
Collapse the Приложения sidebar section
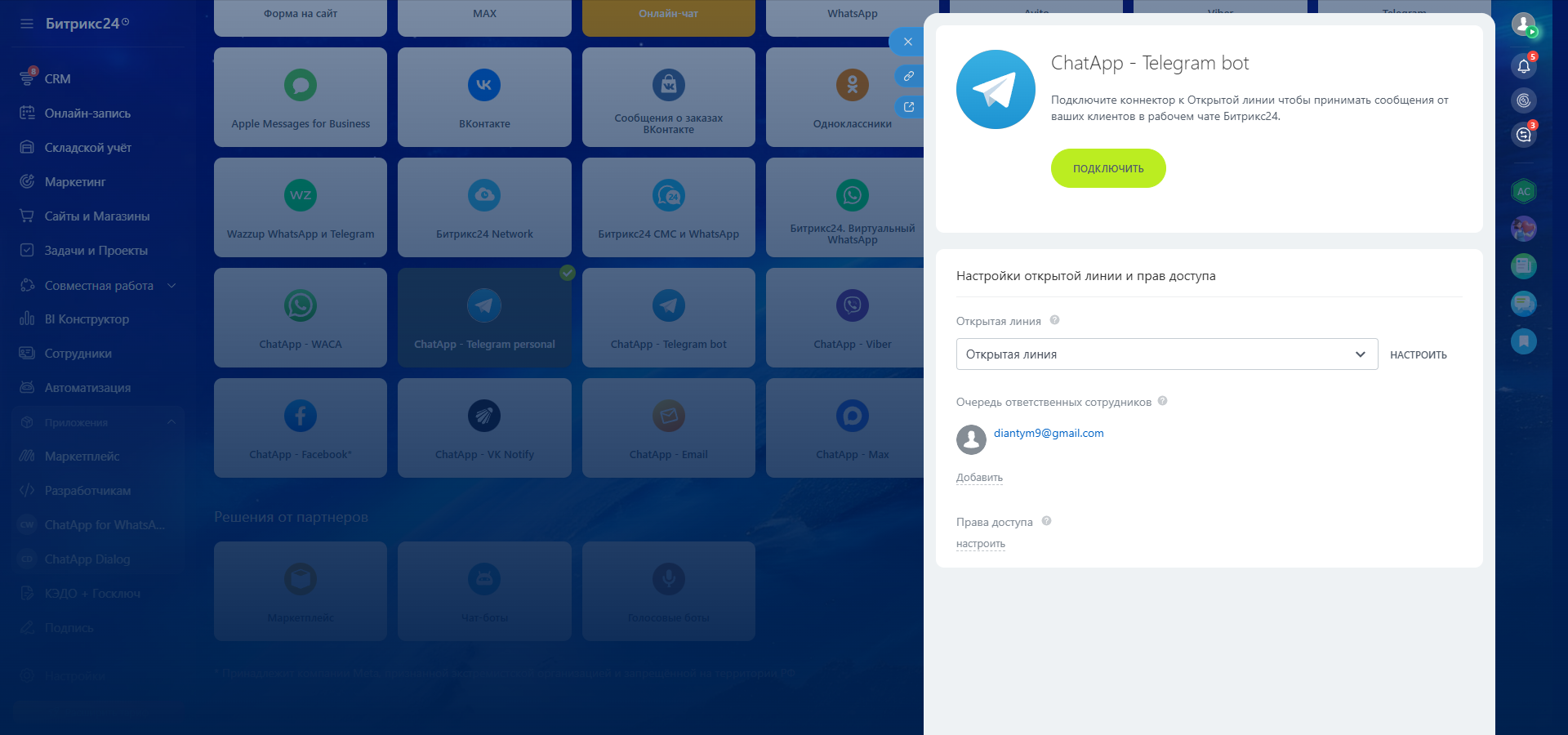pos(171,422)
